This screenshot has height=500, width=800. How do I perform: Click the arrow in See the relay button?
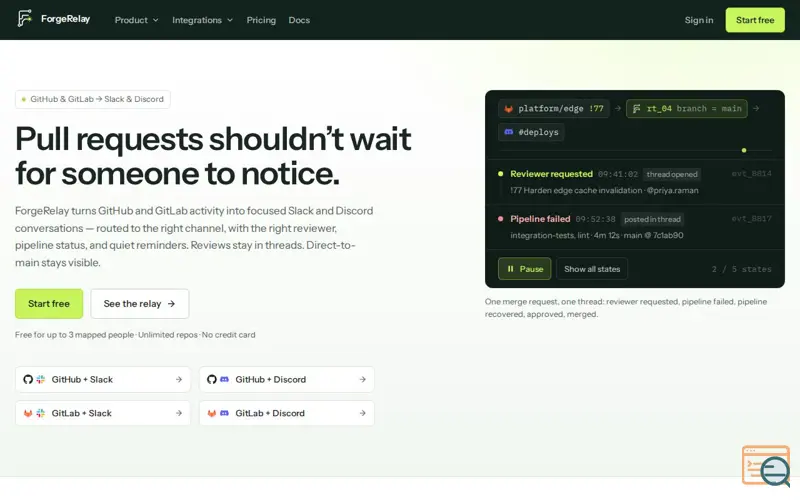(x=171, y=304)
